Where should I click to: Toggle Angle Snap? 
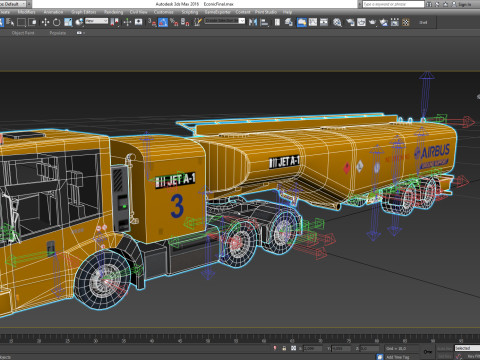click(x=163, y=22)
